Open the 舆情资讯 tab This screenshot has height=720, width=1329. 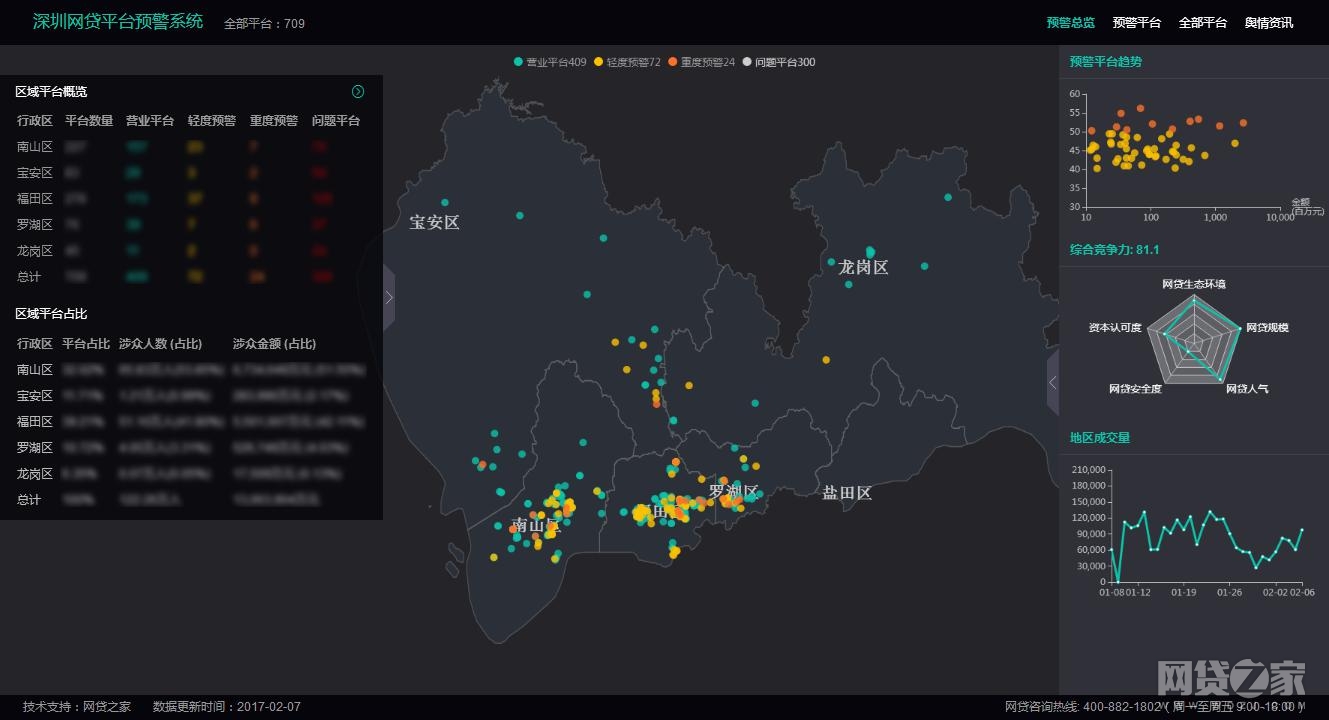click(1268, 22)
